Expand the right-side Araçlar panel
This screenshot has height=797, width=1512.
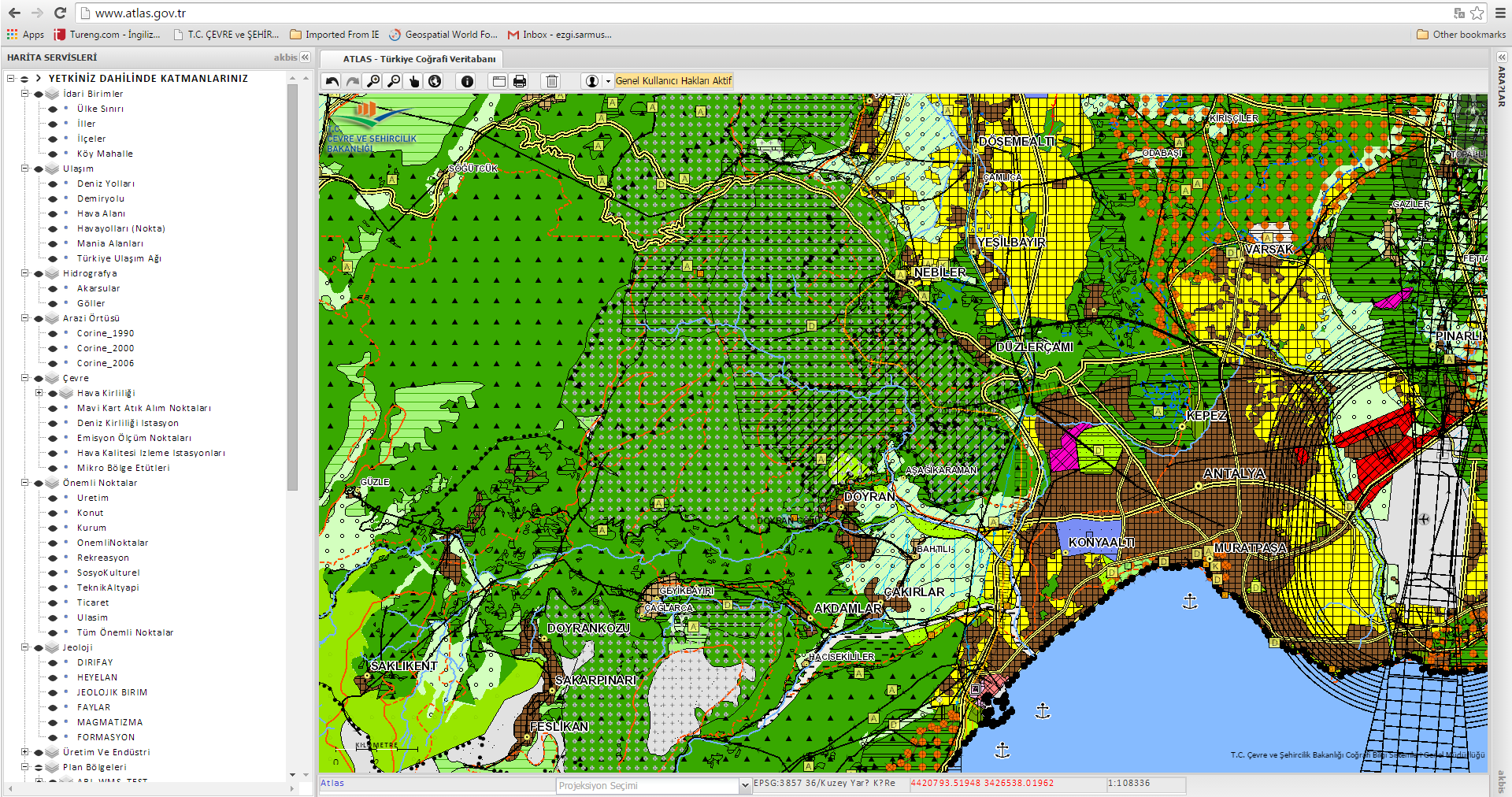(x=1501, y=57)
